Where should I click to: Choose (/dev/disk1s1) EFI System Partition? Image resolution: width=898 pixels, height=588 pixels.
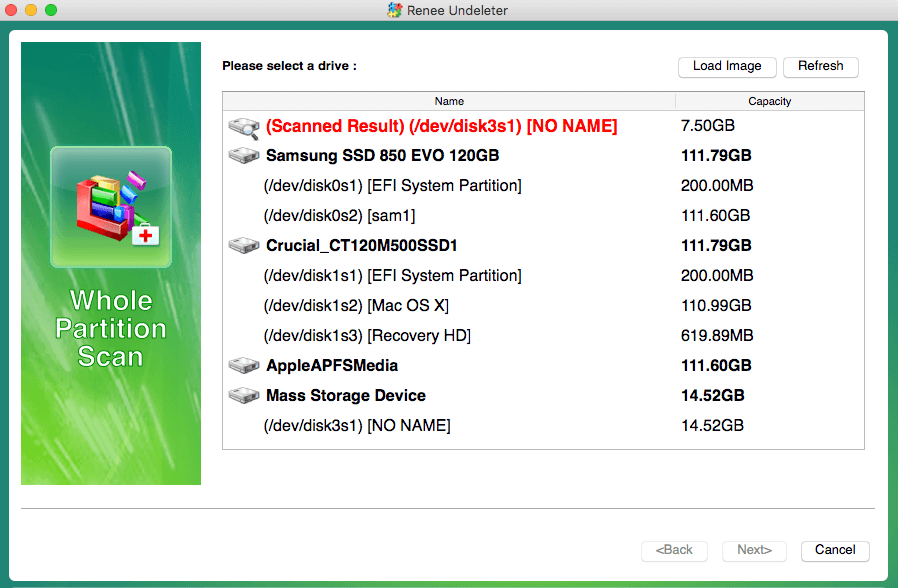[392, 275]
